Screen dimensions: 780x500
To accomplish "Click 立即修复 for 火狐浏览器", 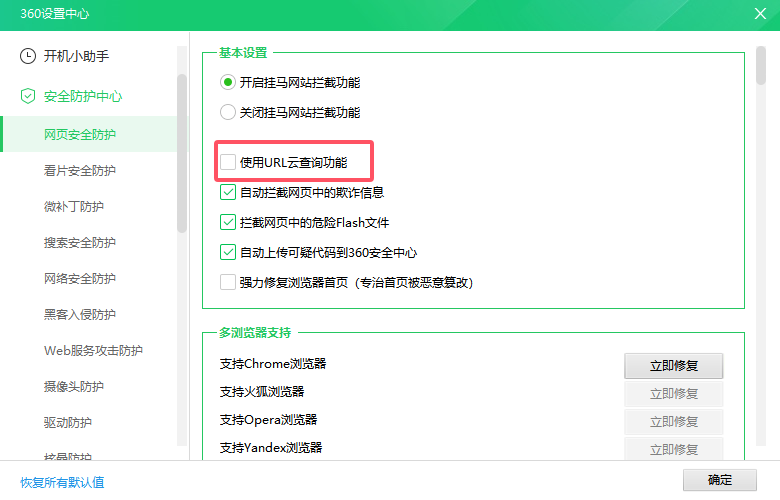I will tap(674, 394).
